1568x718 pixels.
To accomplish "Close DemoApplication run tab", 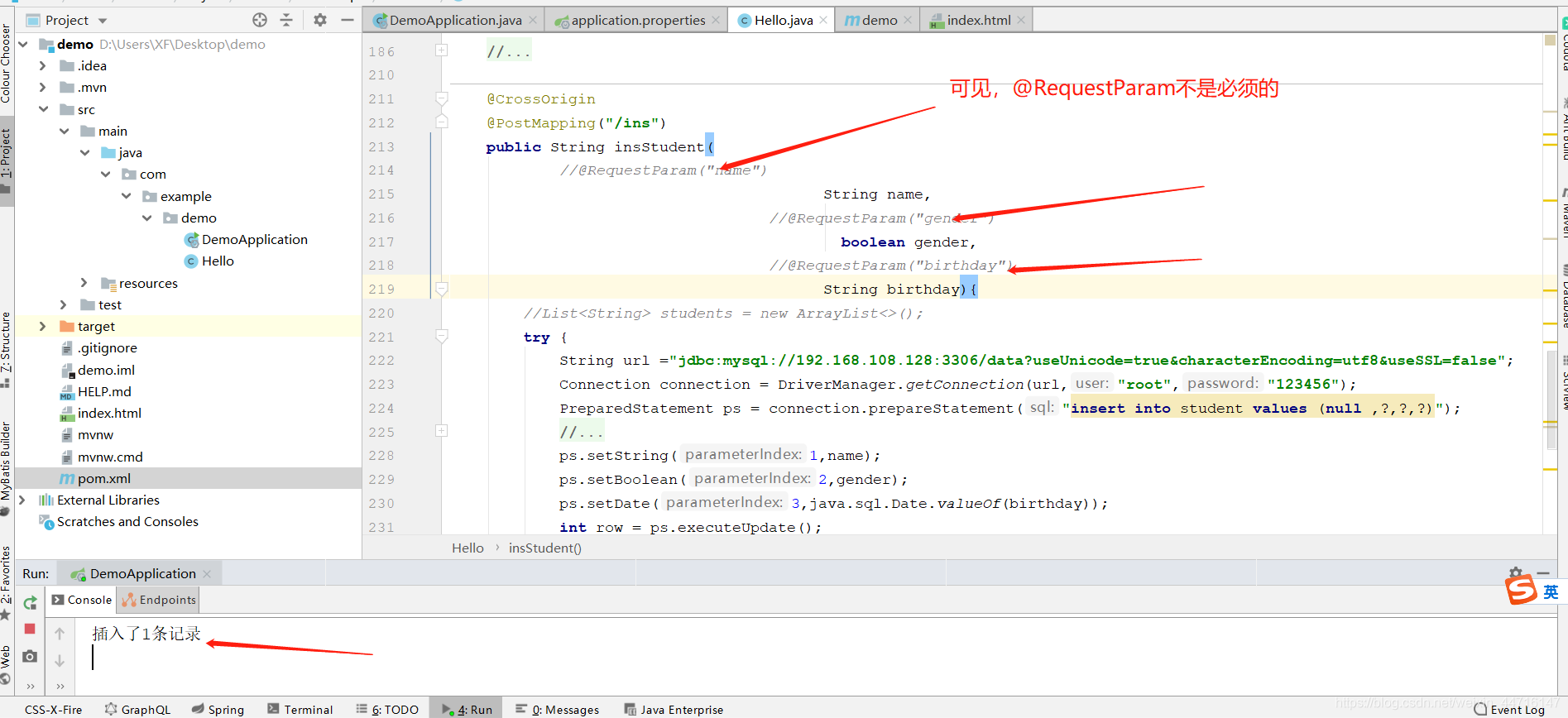I will coord(207,574).
